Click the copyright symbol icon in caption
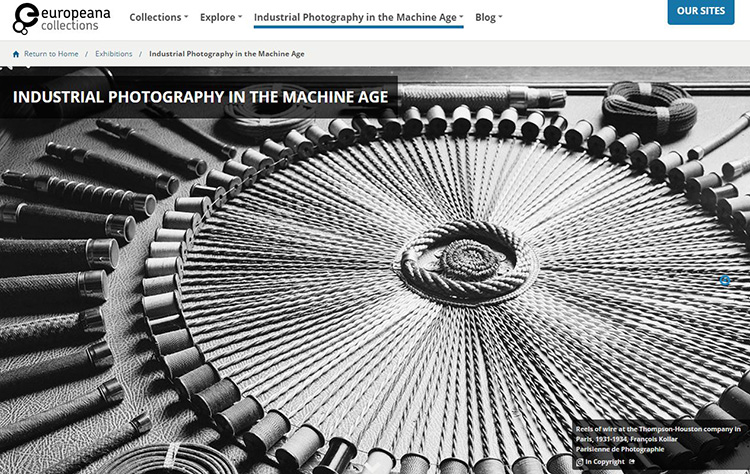 coord(580,462)
